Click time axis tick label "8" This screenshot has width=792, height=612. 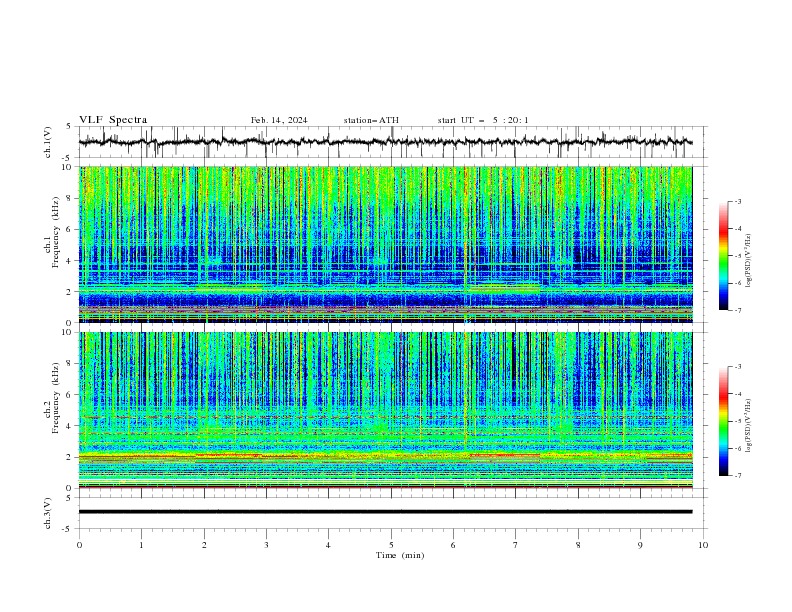(578, 545)
